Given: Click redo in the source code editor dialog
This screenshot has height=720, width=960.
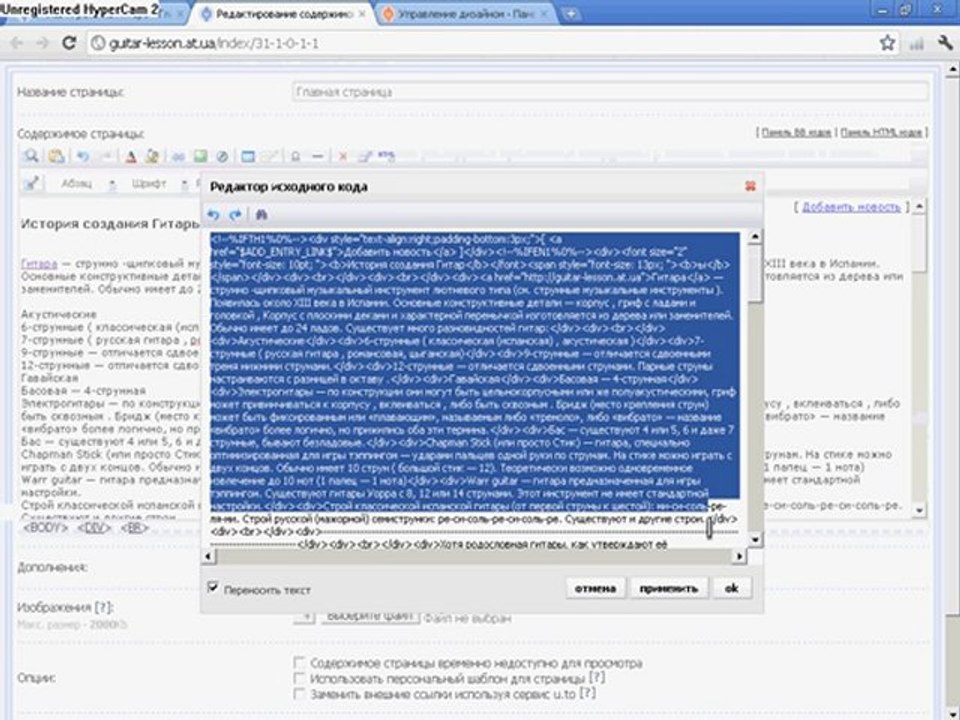Looking at the screenshot, I should click(235, 215).
